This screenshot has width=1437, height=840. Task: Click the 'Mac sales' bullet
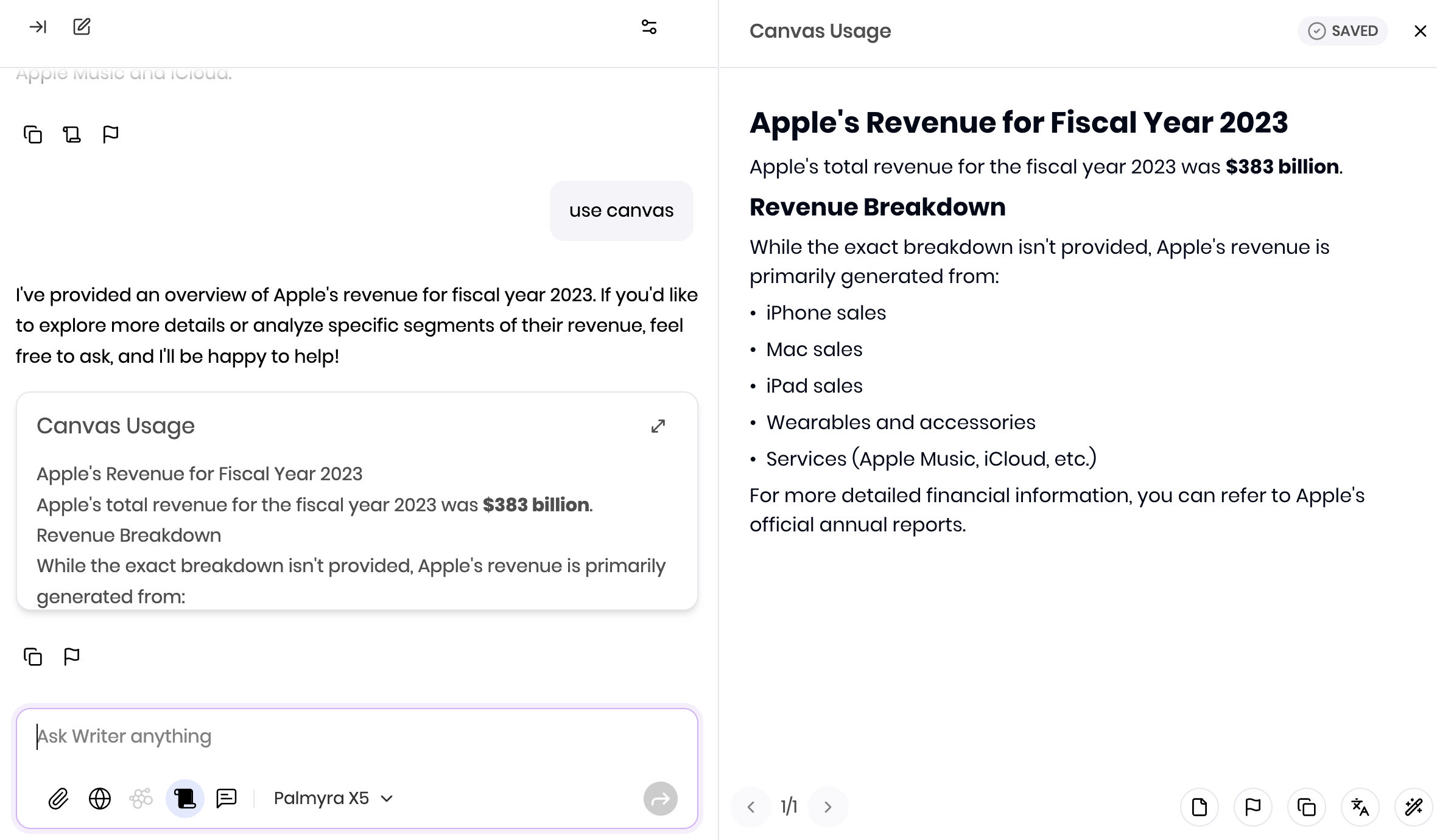[x=814, y=349]
